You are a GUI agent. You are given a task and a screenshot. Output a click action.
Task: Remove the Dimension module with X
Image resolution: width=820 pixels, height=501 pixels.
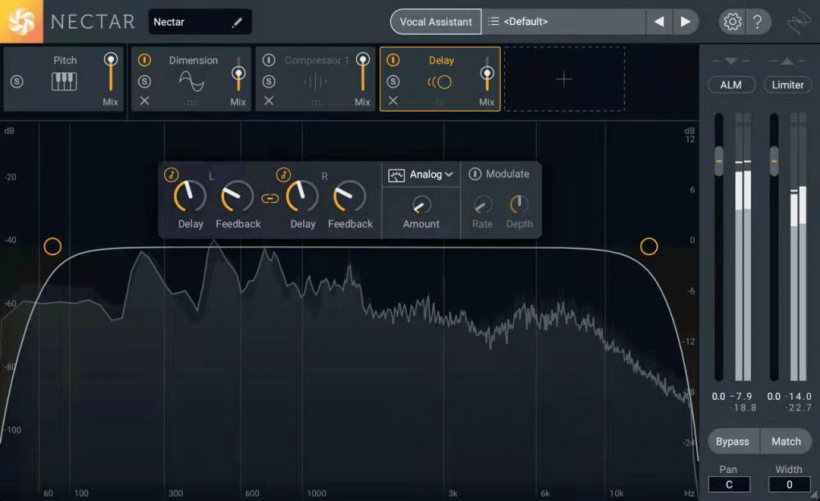tap(144, 101)
